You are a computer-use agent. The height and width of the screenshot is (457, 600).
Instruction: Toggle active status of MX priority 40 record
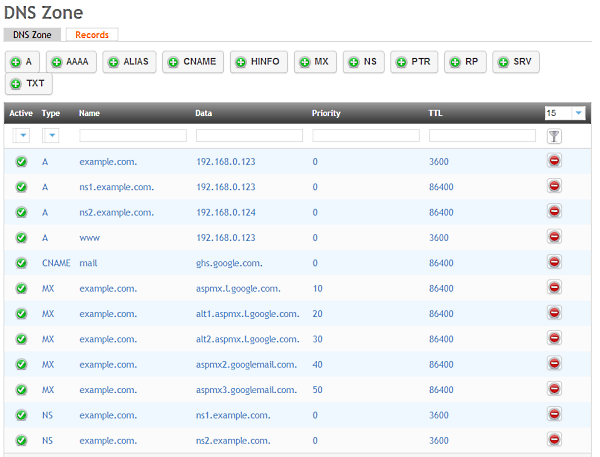[x=21, y=364]
